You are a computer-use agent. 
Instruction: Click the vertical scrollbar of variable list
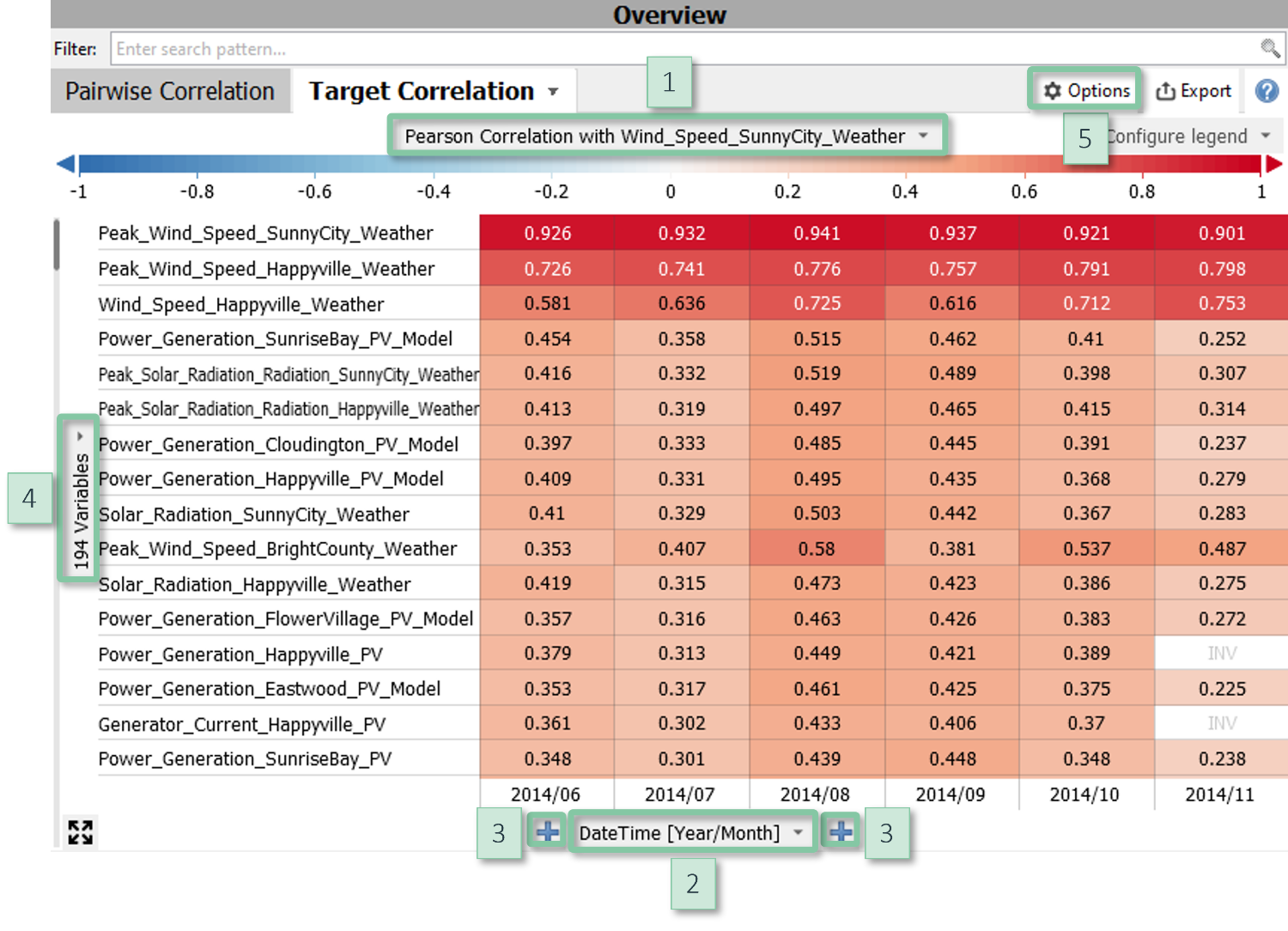tap(57, 245)
